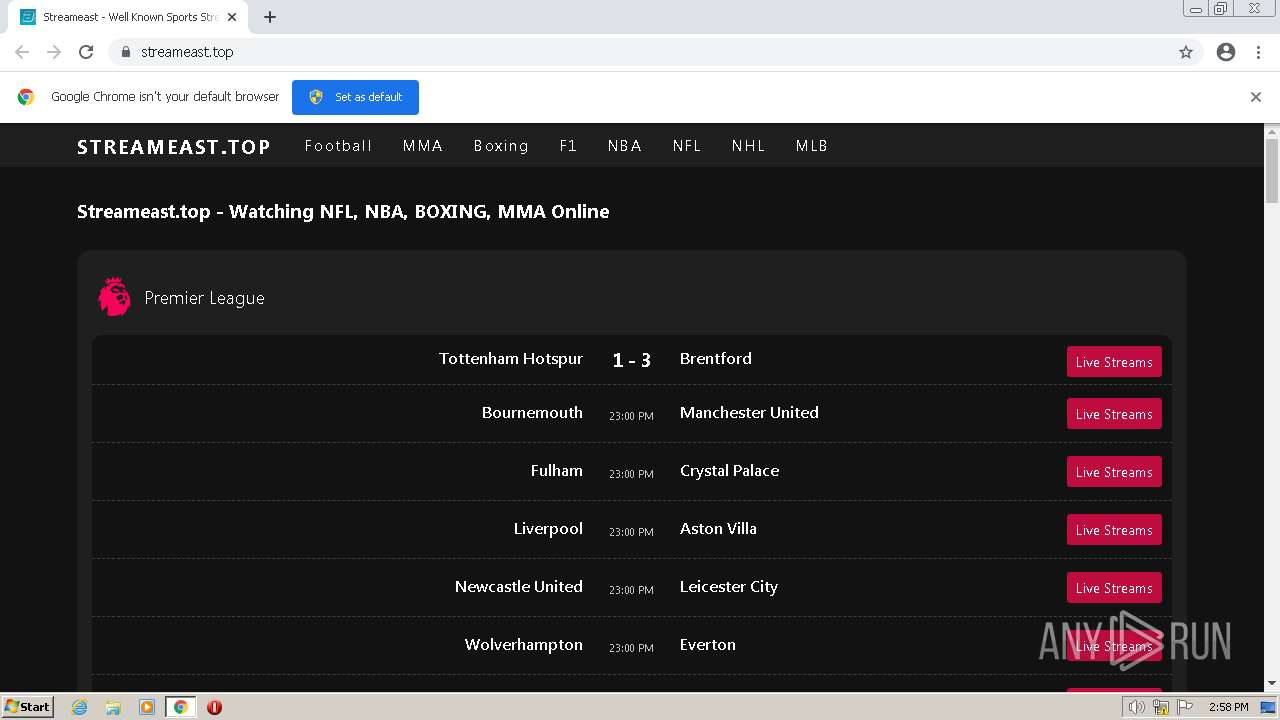
Task: Click the Liverpool team name
Action: click(x=548, y=529)
